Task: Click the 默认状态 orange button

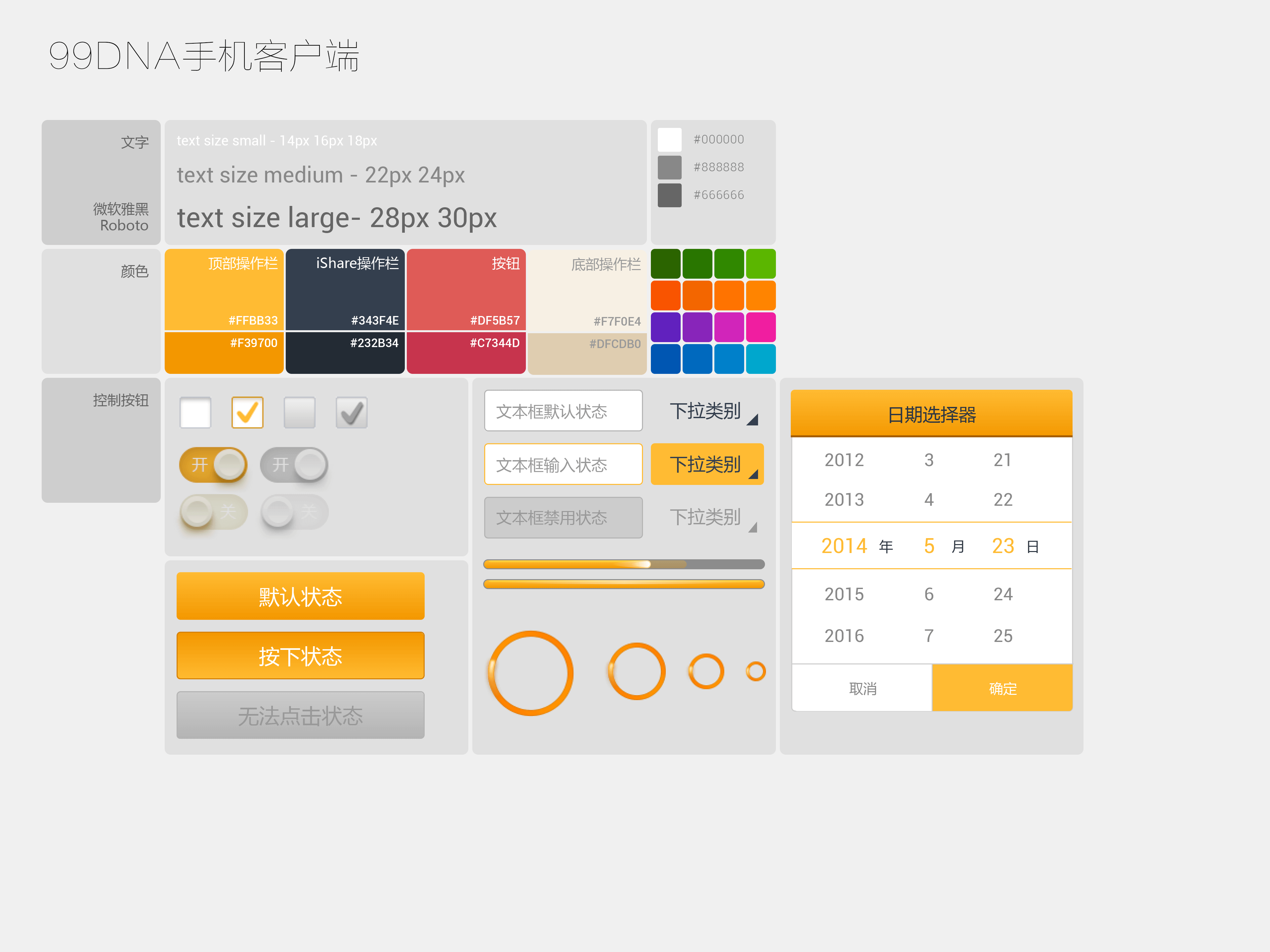Action: point(300,596)
